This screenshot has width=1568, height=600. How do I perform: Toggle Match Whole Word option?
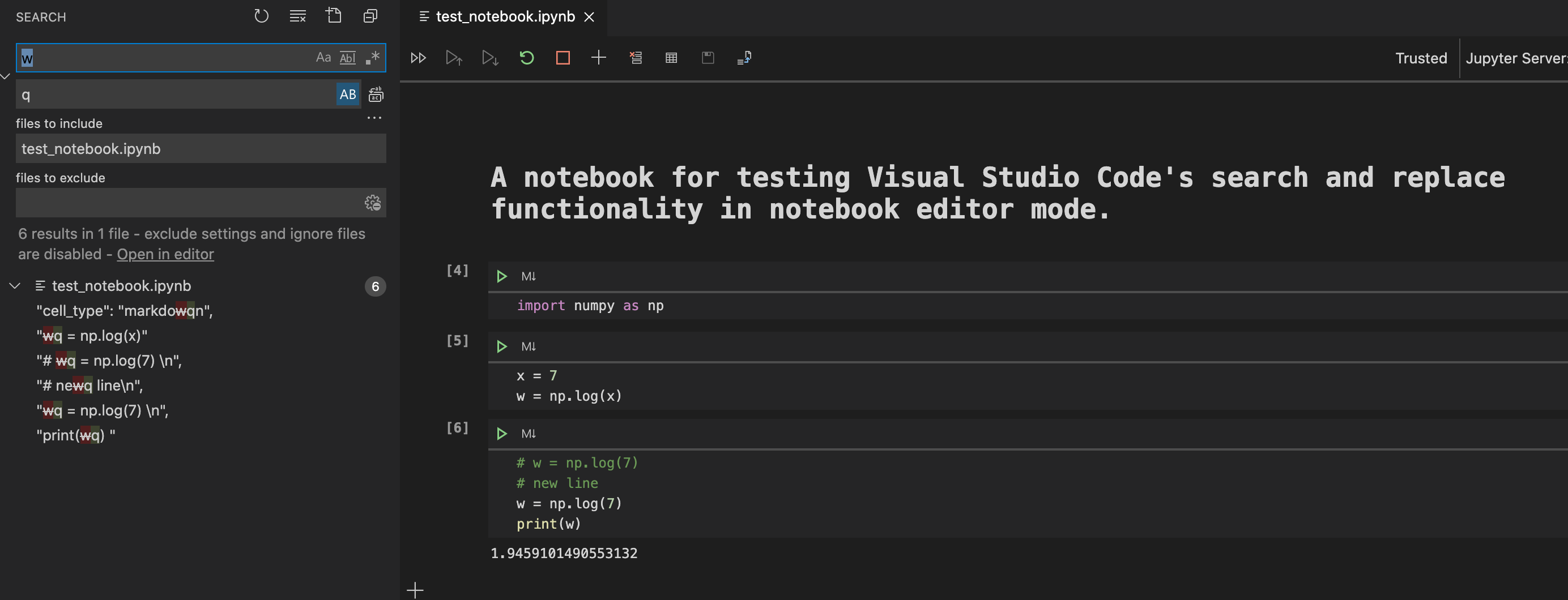pos(348,57)
